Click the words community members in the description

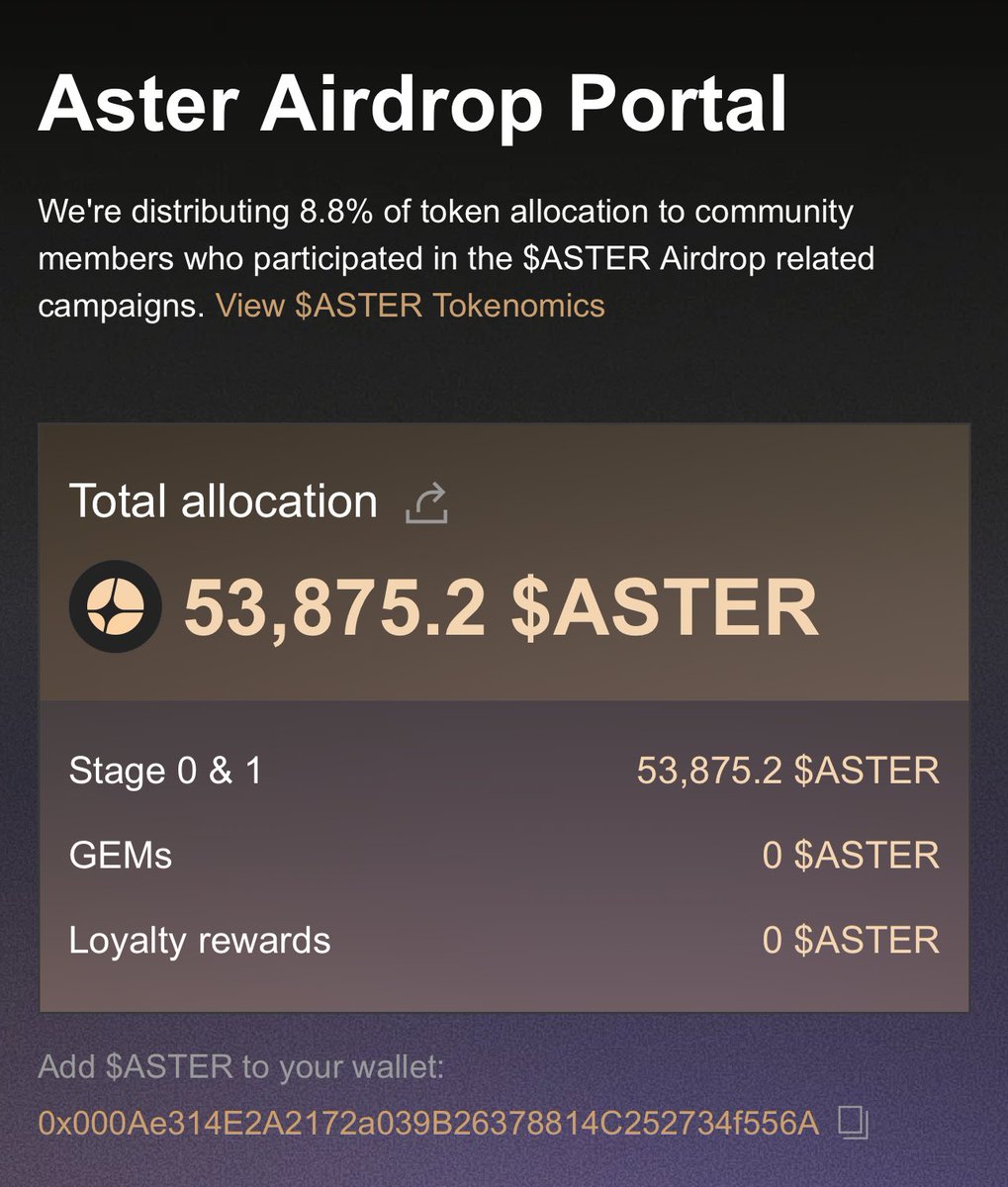[445, 235]
